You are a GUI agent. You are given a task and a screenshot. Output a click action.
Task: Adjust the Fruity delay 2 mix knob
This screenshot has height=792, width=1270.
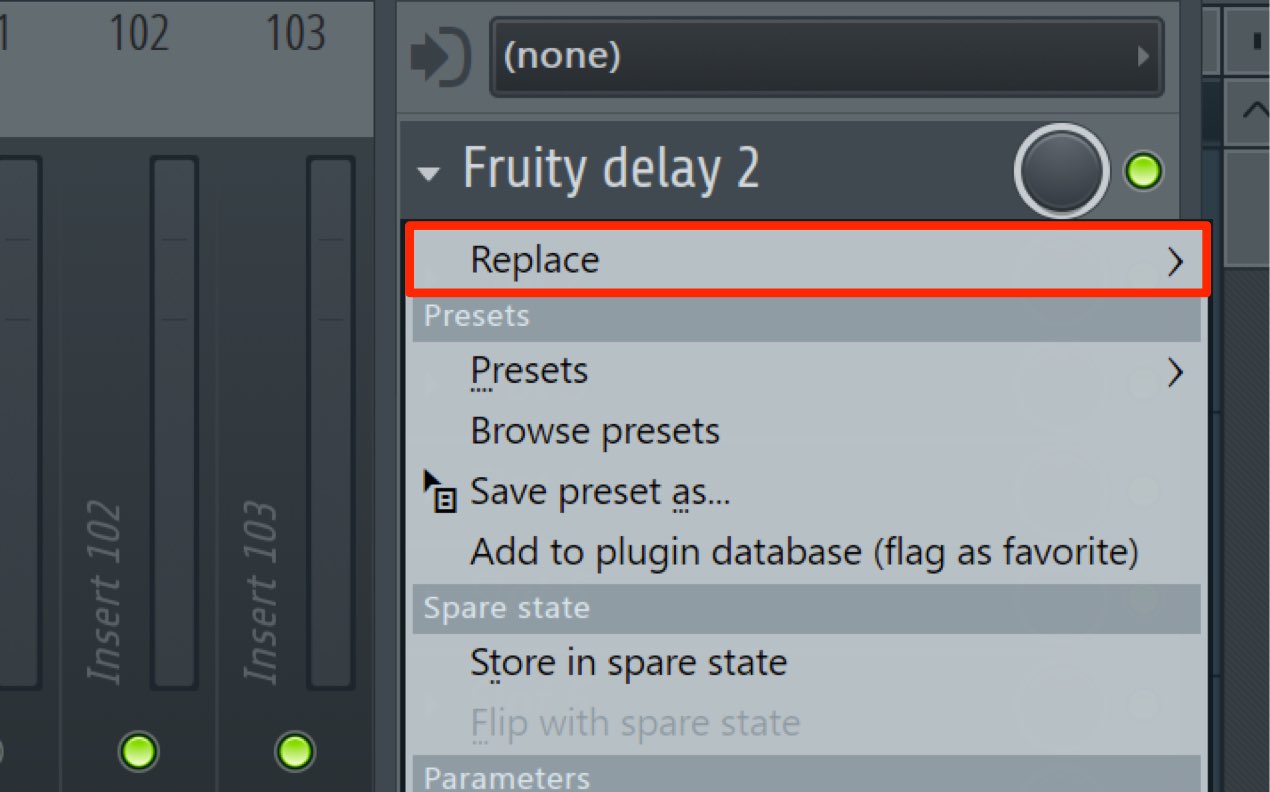tap(1062, 171)
